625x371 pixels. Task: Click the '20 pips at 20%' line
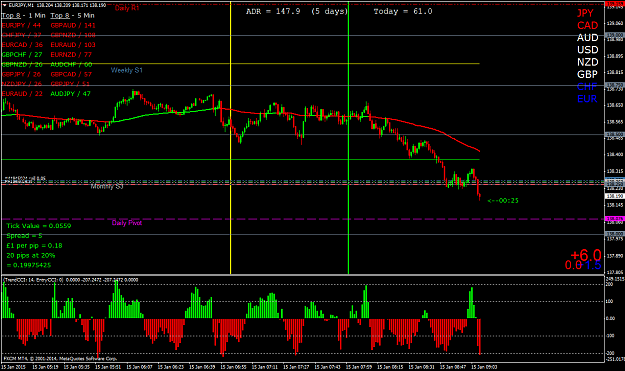point(31,255)
